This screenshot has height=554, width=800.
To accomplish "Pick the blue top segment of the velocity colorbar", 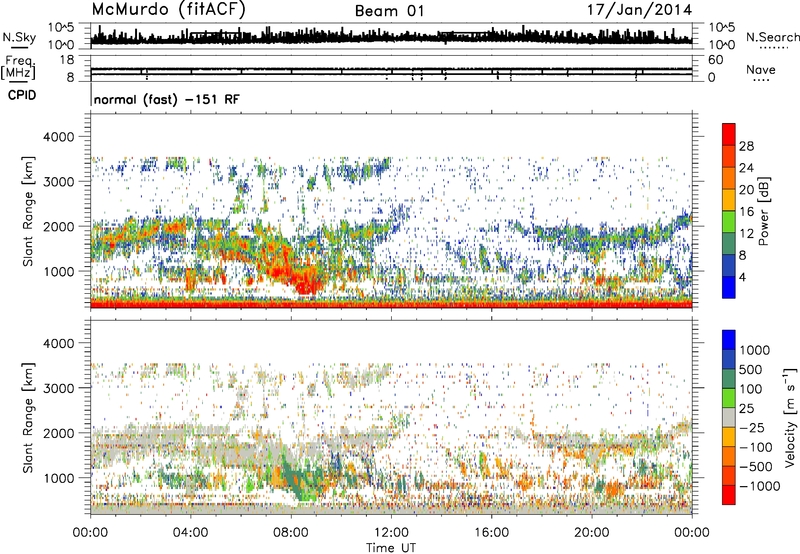I will 729,340.
